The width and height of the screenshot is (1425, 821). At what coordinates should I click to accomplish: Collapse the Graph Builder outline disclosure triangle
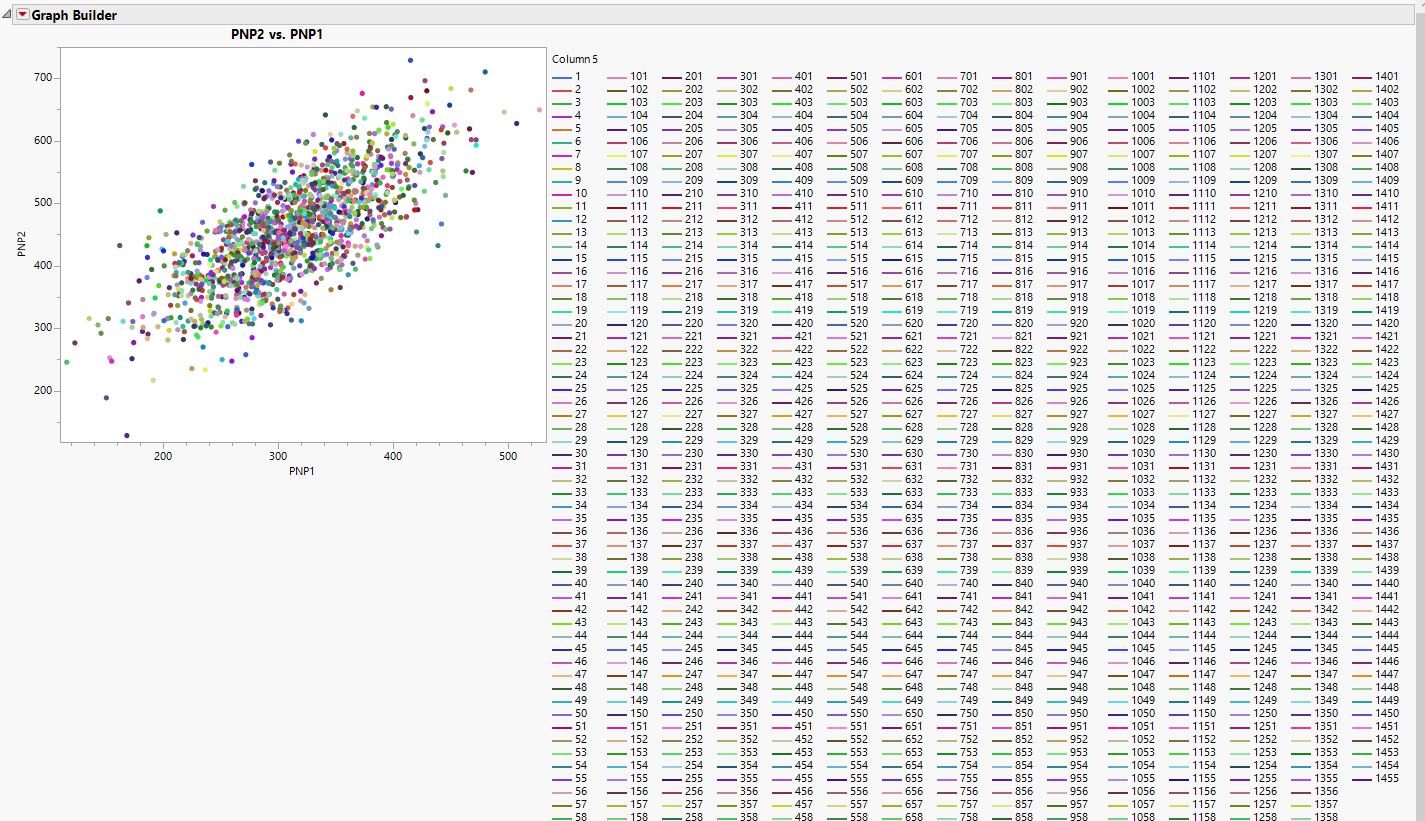point(7,15)
